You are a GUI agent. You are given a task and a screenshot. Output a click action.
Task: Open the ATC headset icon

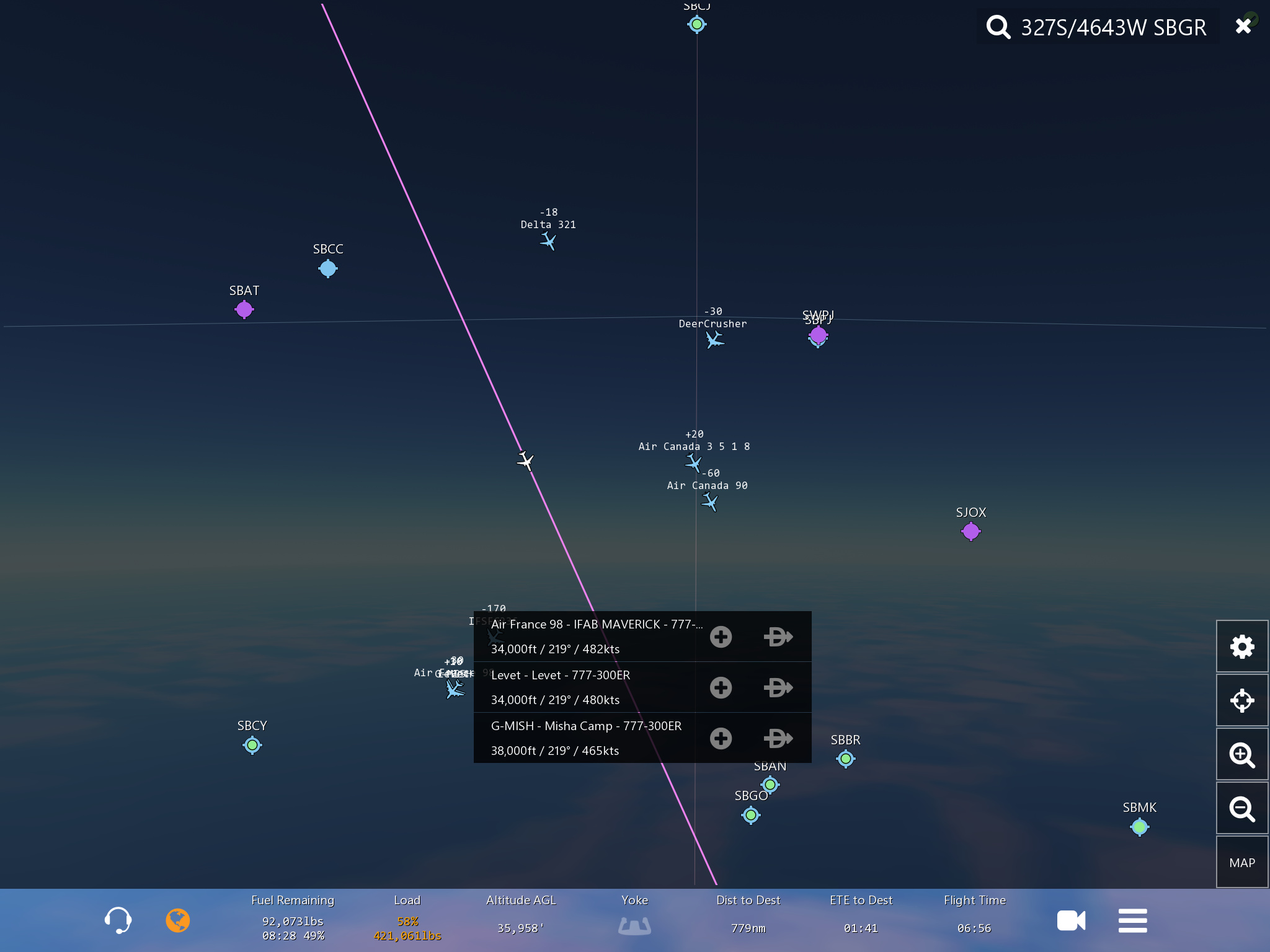coord(117,920)
